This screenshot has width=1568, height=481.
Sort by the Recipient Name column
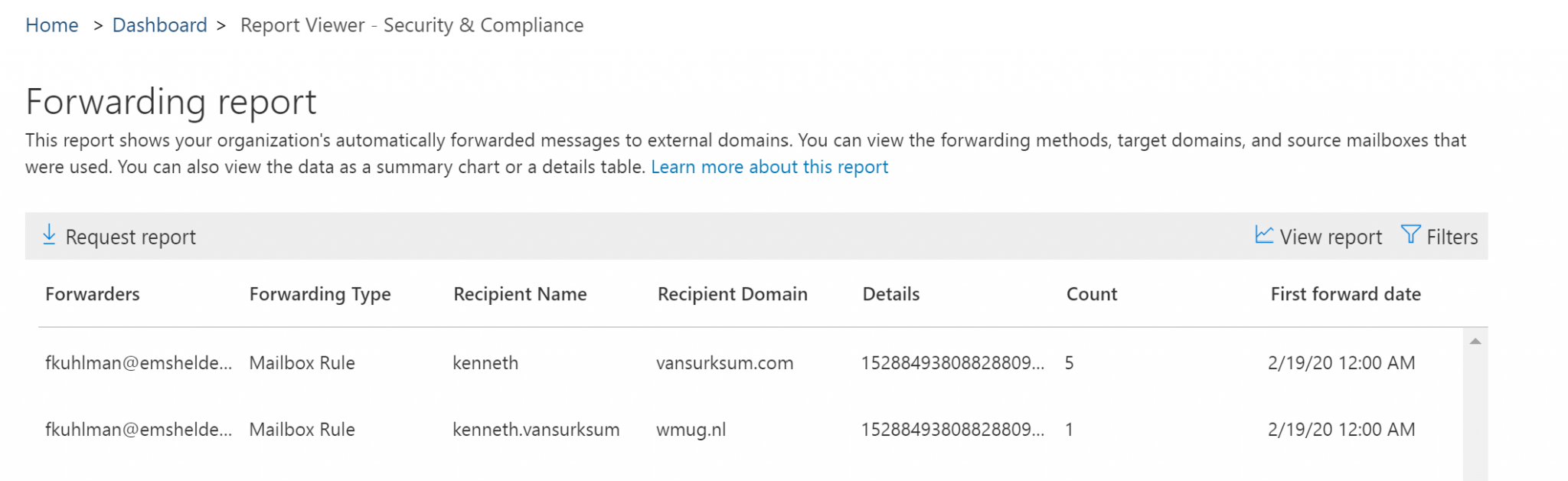click(x=520, y=294)
